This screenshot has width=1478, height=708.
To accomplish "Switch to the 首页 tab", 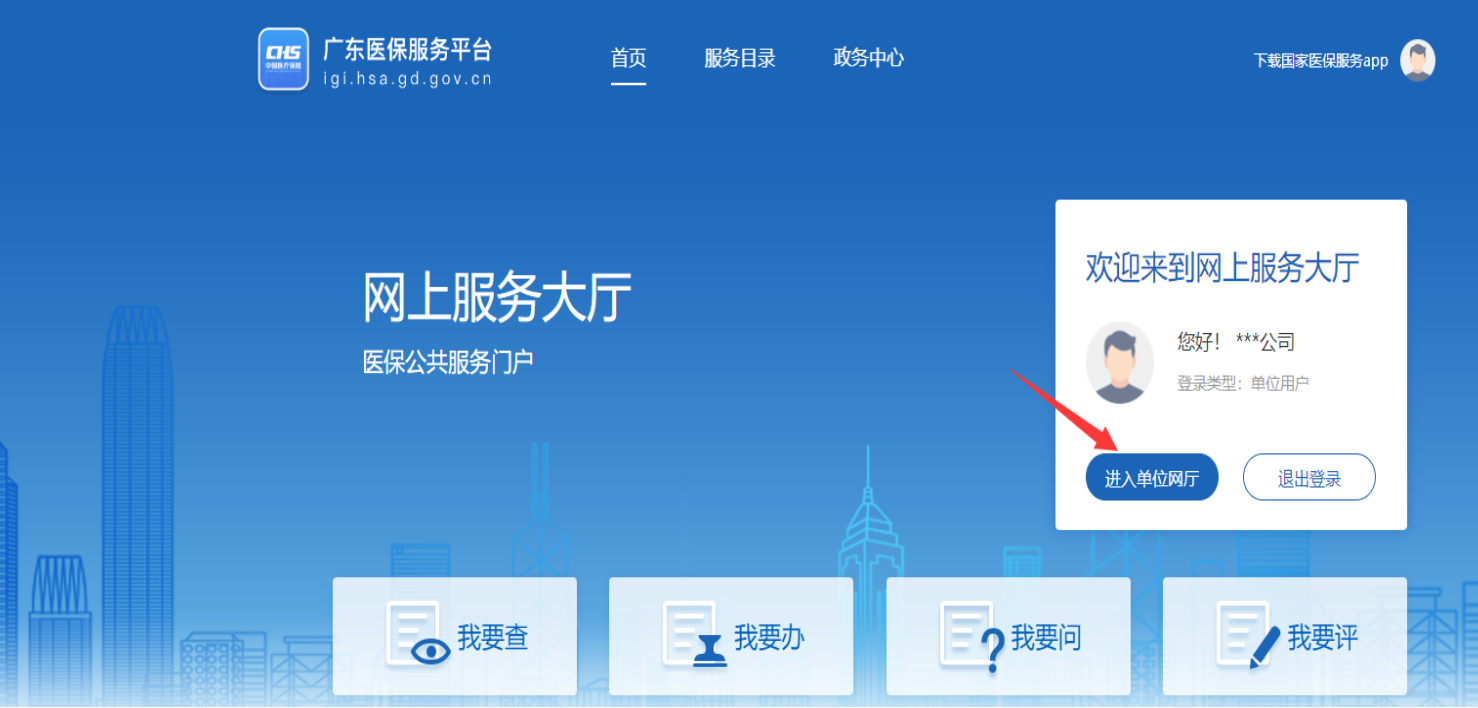I will [628, 58].
